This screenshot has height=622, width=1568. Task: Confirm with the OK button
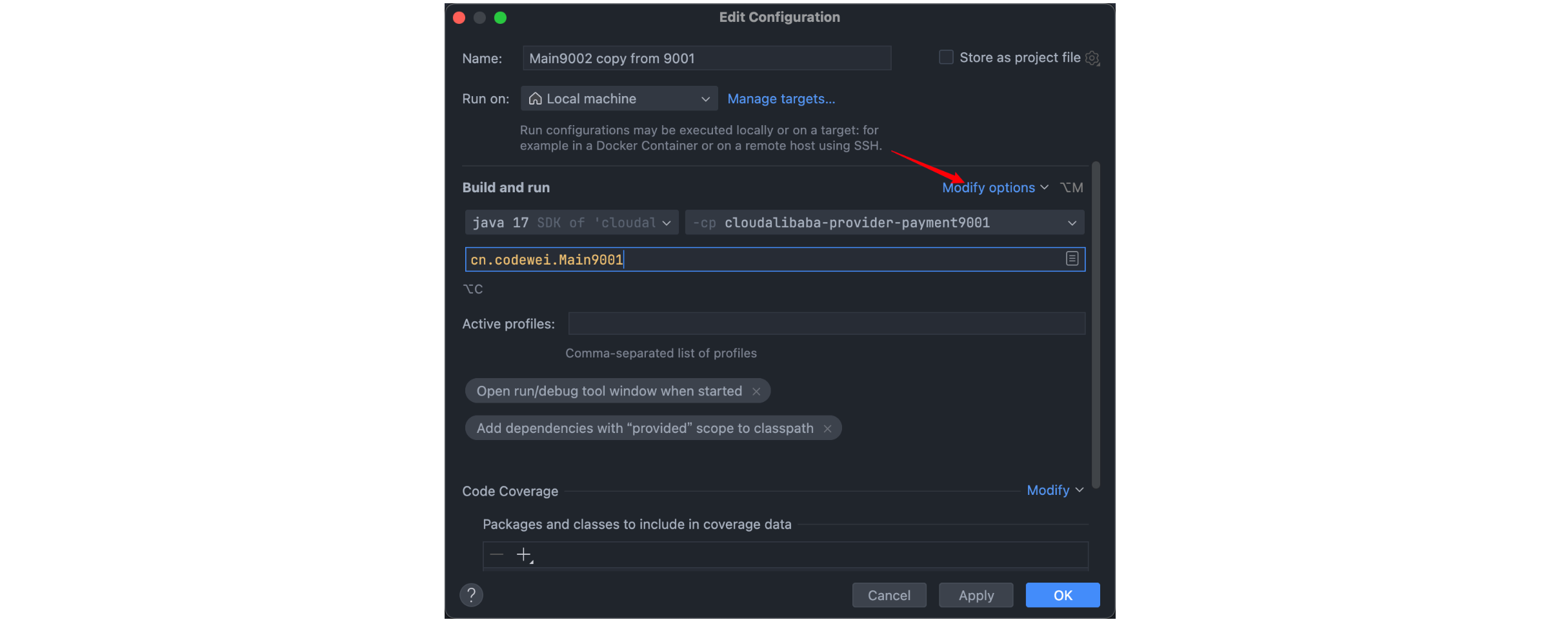[1063, 595]
